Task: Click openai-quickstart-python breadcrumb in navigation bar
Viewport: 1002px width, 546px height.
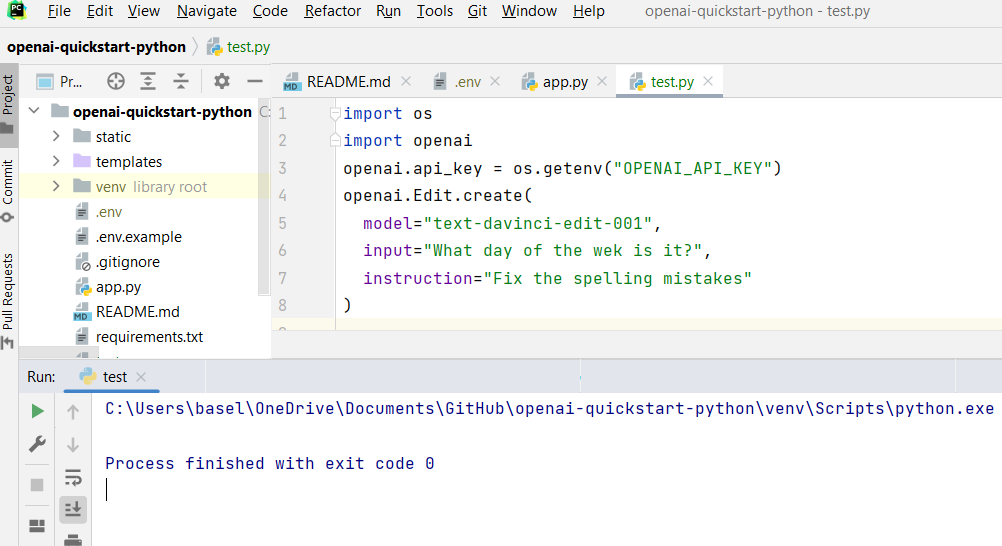Action: (x=96, y=47)
